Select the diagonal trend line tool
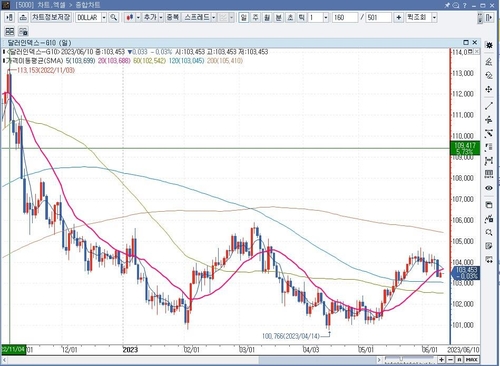Screen dimensions: 500x366 point(489,106)
